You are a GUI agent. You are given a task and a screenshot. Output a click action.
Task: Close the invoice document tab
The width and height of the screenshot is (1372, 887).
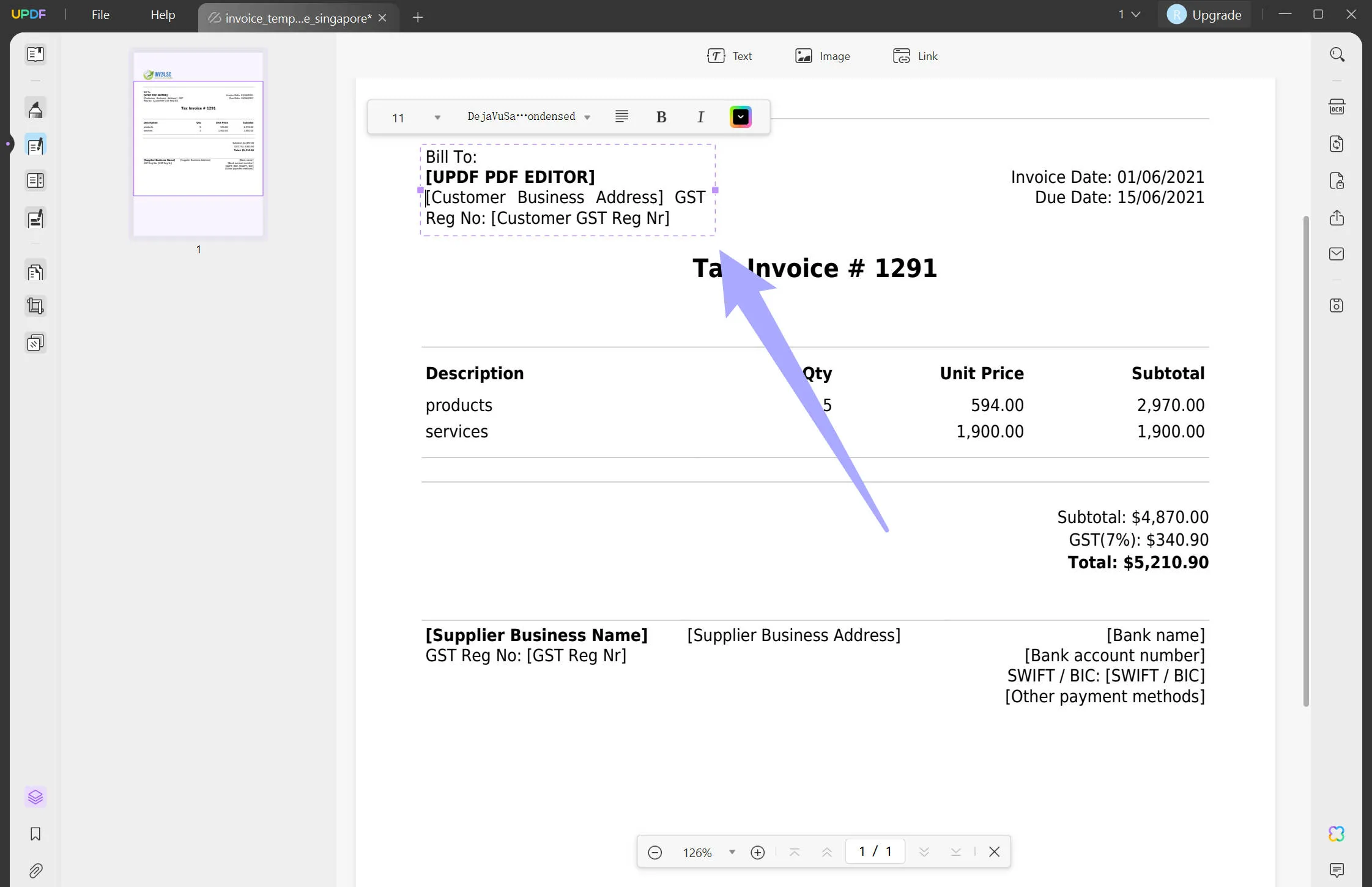pyautogui.click(x=382, y=18)
